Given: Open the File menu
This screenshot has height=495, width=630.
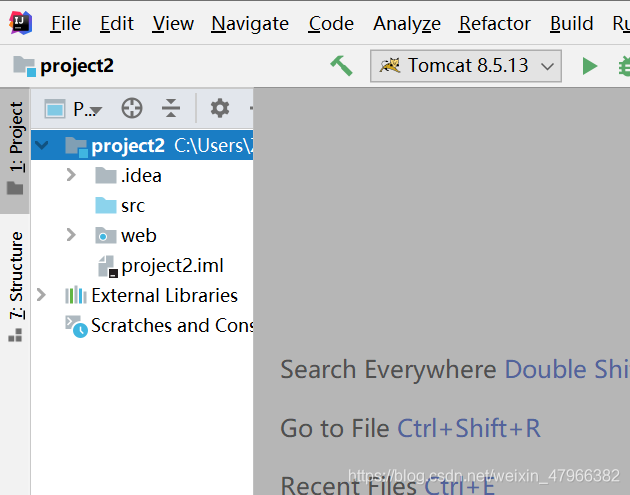Looking at the screenshot, I should pyautogui.click(x=65, y=24).
